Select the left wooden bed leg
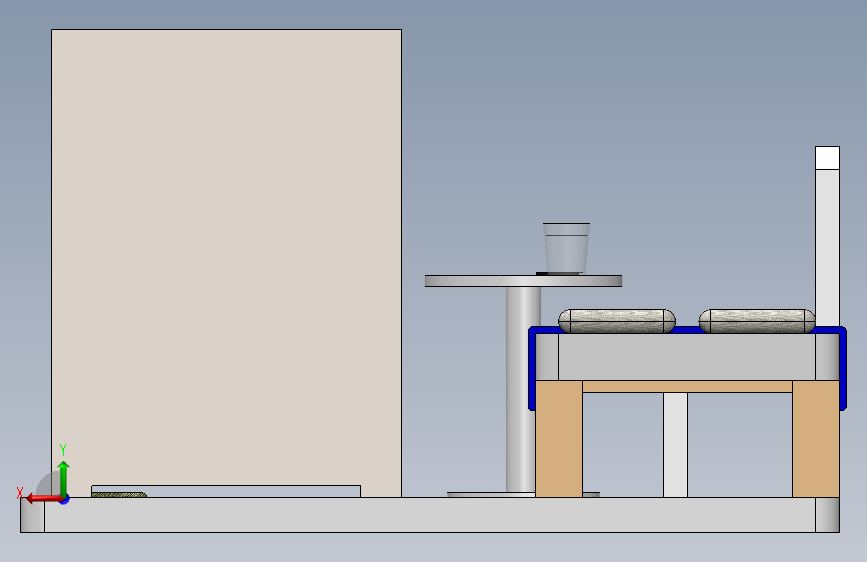Viewport: 867px width, 562px height. pyautogui.click(x=558, y=439)
